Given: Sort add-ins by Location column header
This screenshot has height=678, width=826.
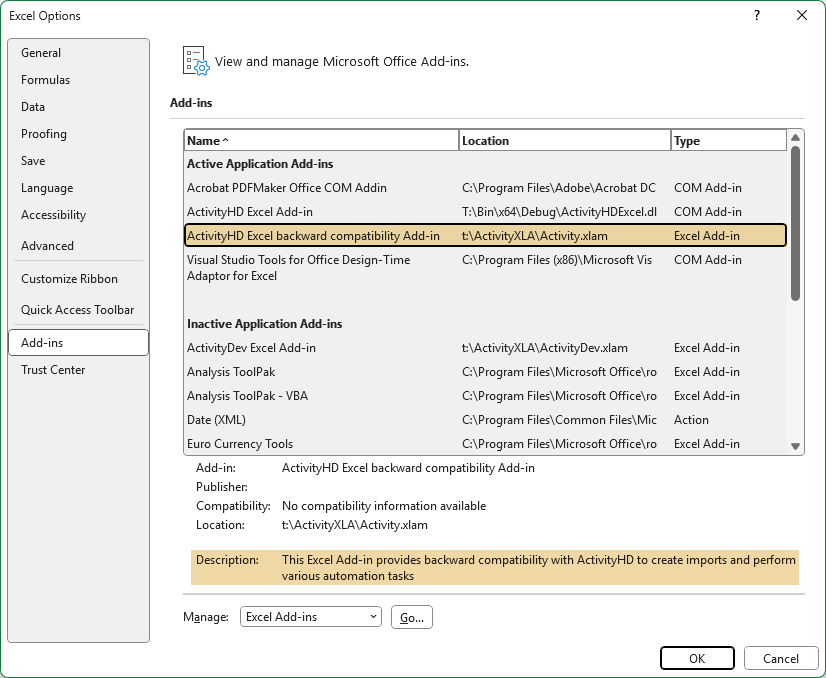Looking at the screenshot, I should pos(565,141).
